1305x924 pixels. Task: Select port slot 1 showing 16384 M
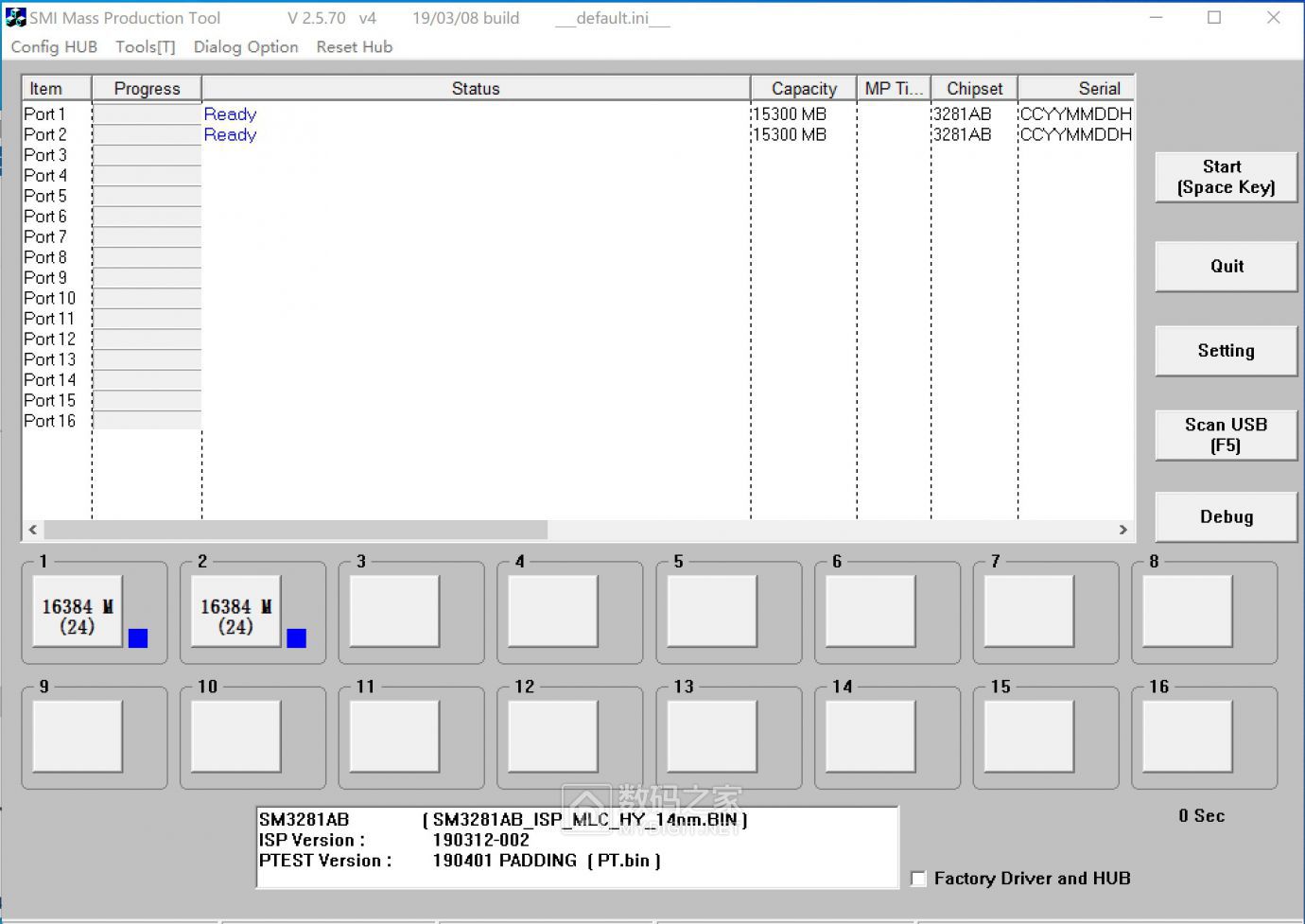point(78,611)
